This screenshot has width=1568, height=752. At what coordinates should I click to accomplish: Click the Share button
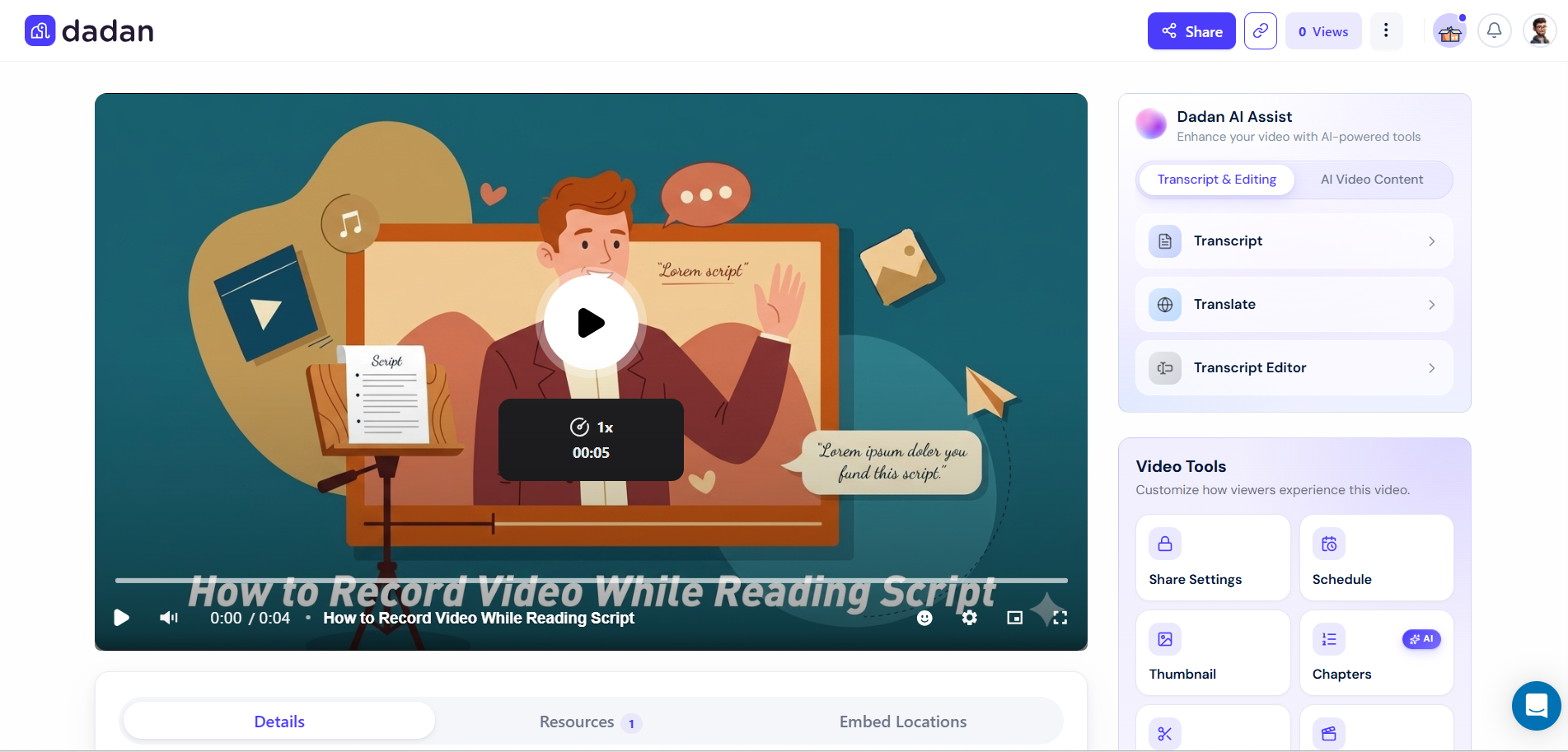(1191, 31)
